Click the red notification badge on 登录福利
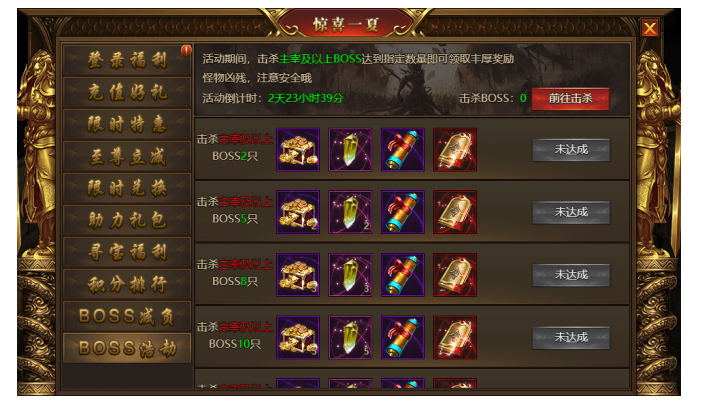Screen dimensions: 706x406 (186, 50)
